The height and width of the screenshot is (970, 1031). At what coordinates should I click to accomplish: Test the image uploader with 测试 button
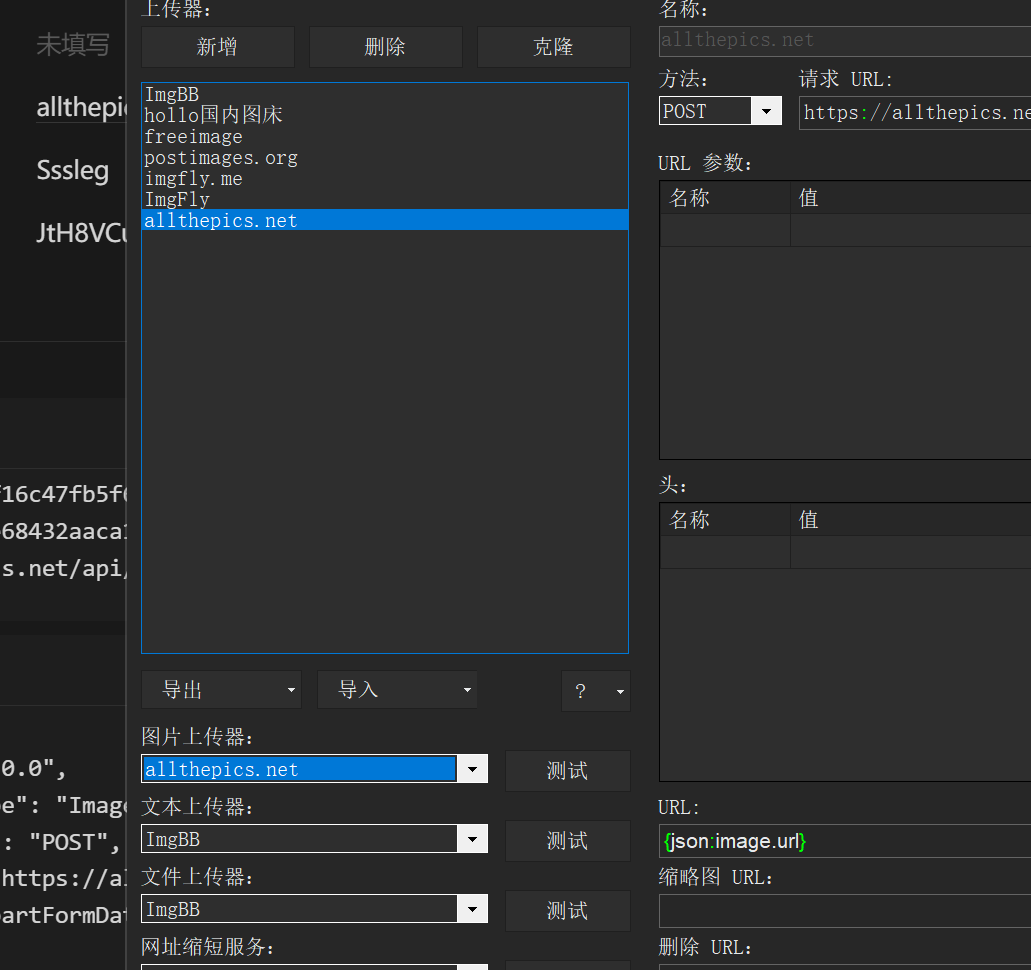click(x=567, y=771)
